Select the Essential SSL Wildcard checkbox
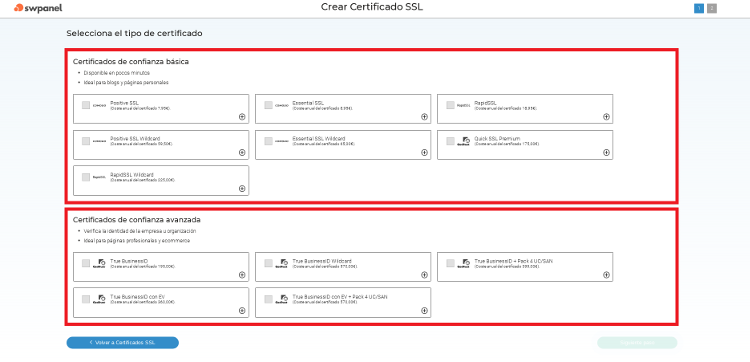Viewport: 750px width, 362px height. pyautogui.click(x=268, y=141)
